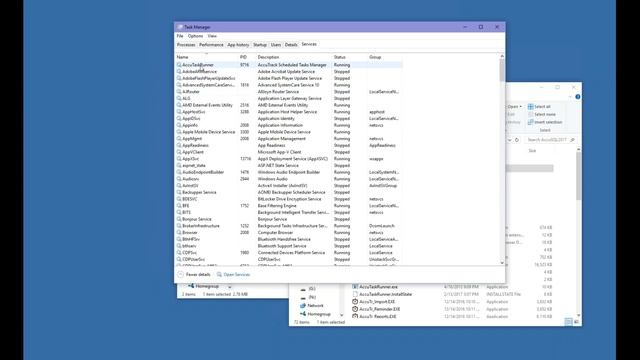Click the AdobeARMservice gear icon
The width and height of the screenshot is (640, 360).
click(179, 71)
